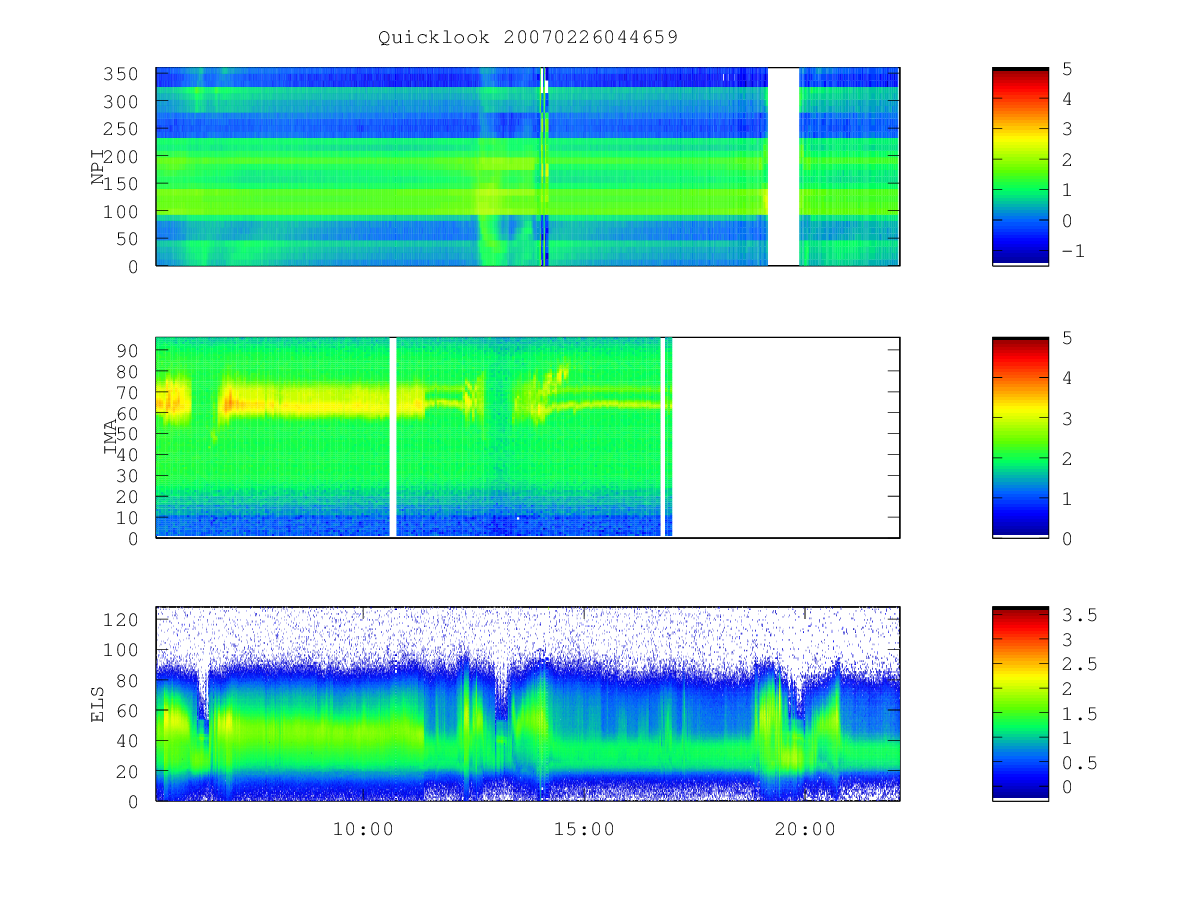Click the white data gap in NPI panel
Viewport: 1200px width, 900px height.
[783, 167]
